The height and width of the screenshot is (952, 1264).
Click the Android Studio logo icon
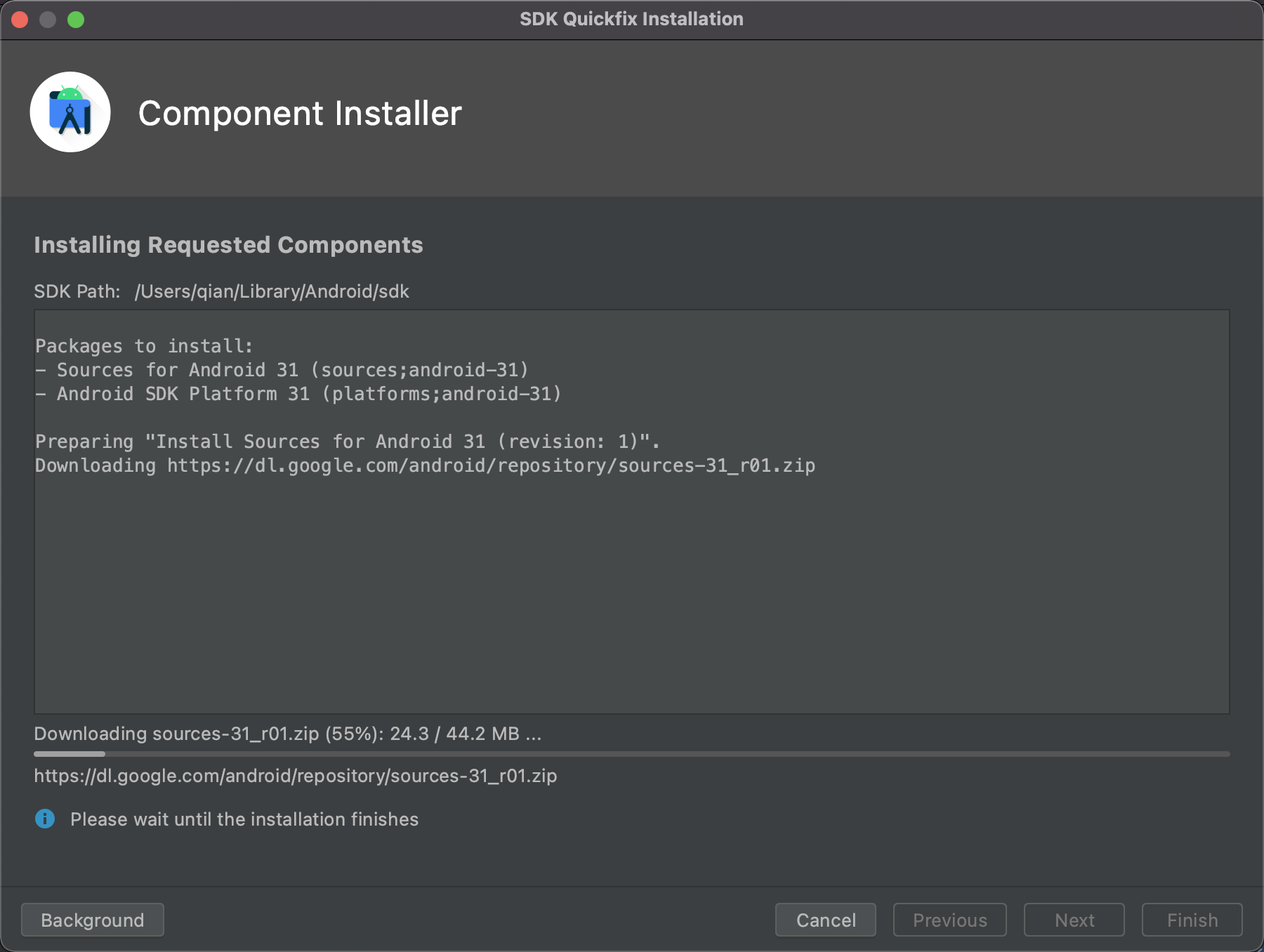tap(70, 112)
